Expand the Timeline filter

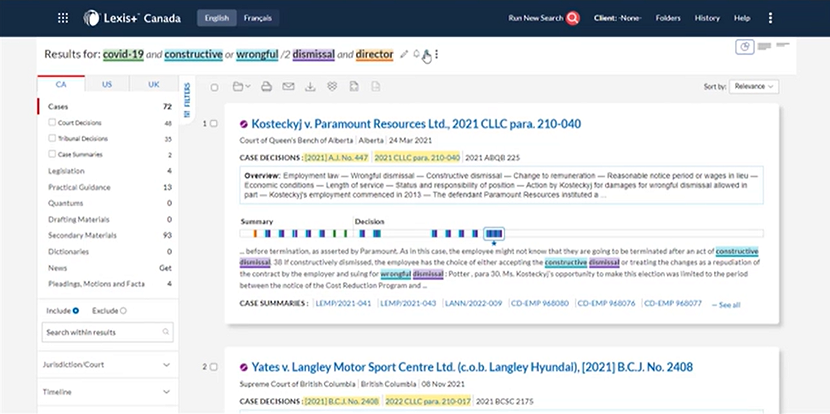tap(107, 392)
